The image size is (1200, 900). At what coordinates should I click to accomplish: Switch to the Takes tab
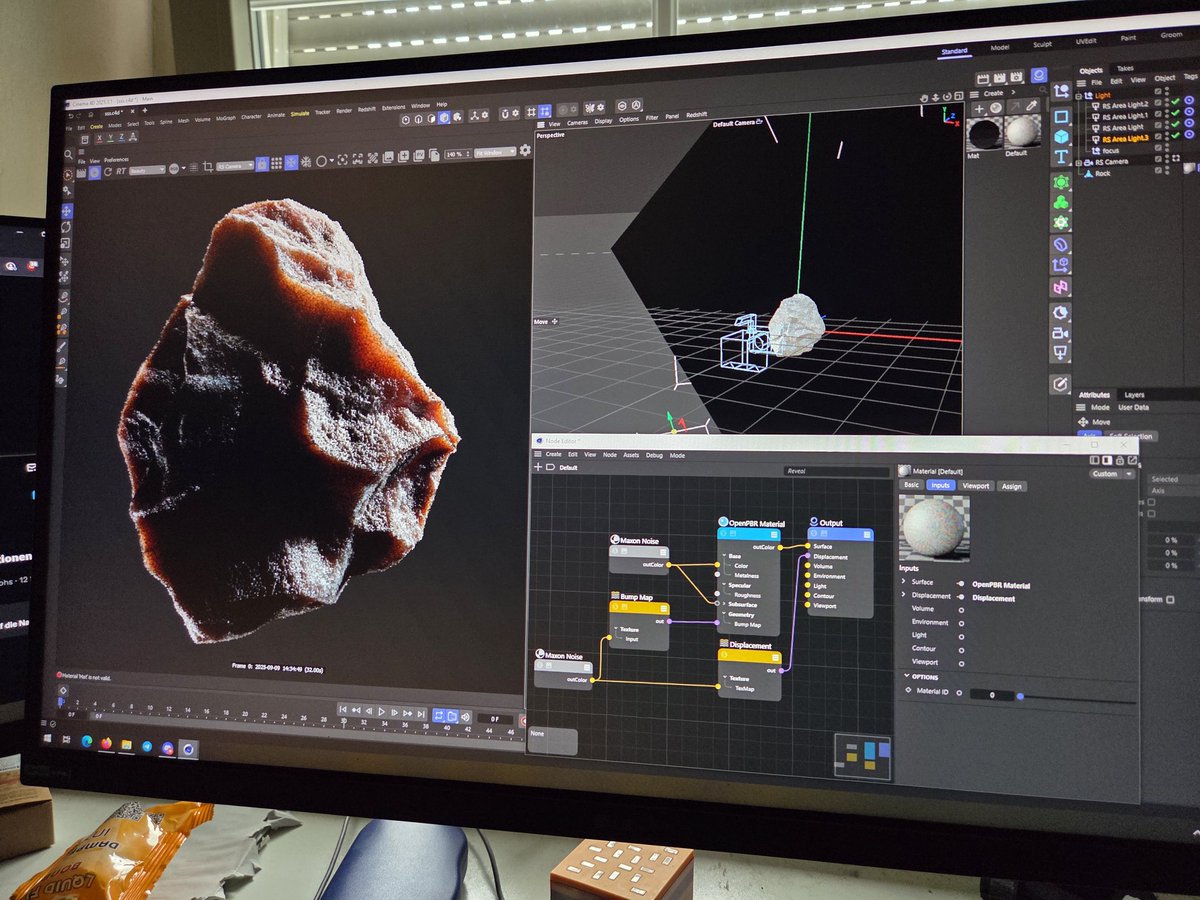(1125, 68)
